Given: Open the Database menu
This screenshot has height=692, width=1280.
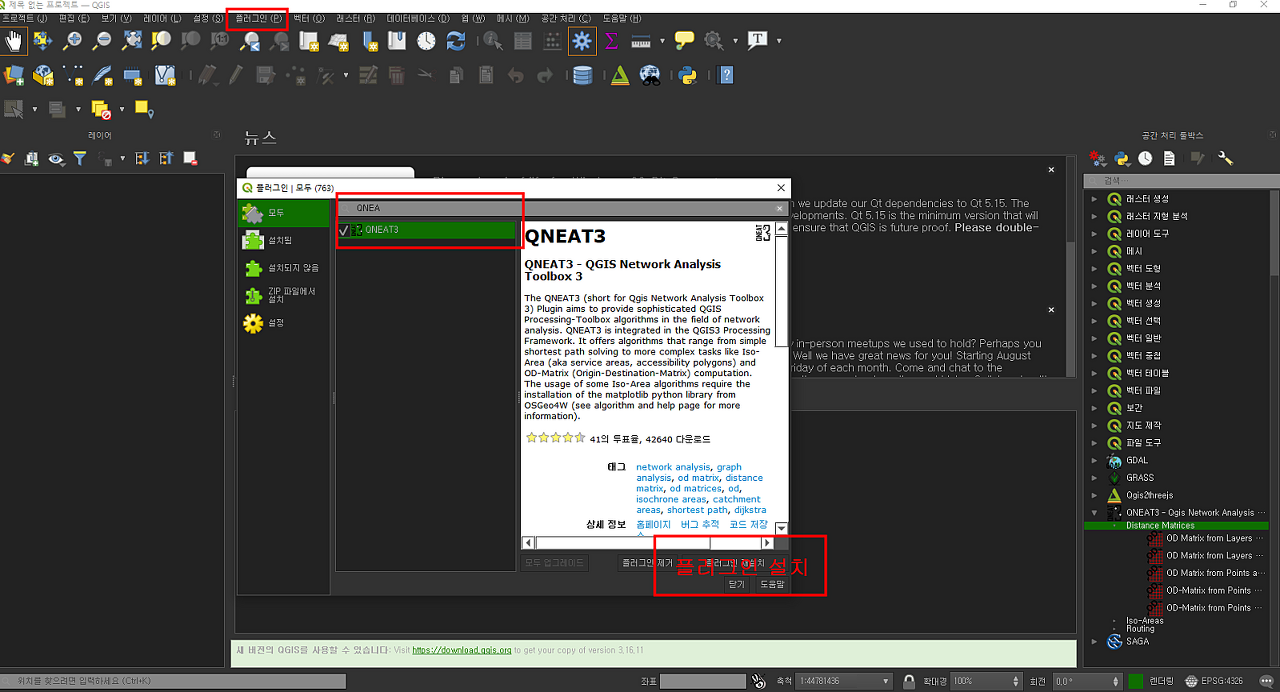Looking at the screenshot, I should coord(418,19).
